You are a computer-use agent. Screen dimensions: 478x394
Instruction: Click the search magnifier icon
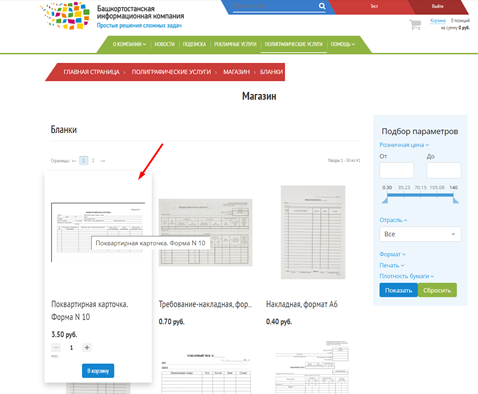point(322,6)
